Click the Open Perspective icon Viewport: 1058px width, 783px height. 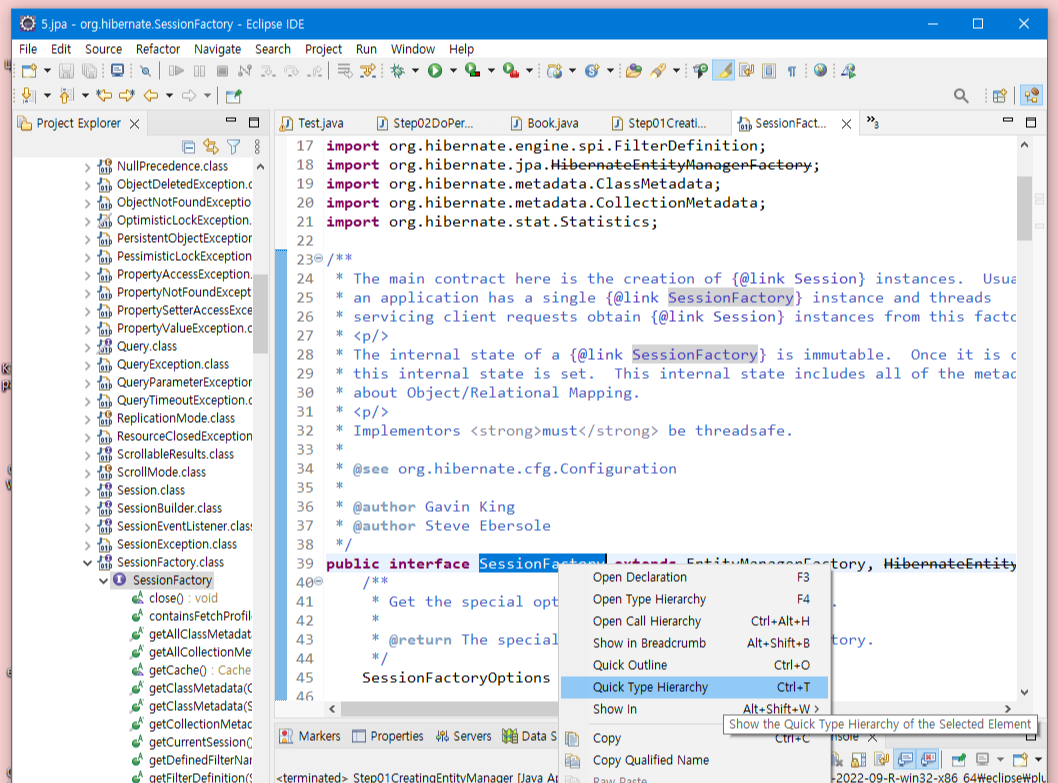(x=1000, y=96)
